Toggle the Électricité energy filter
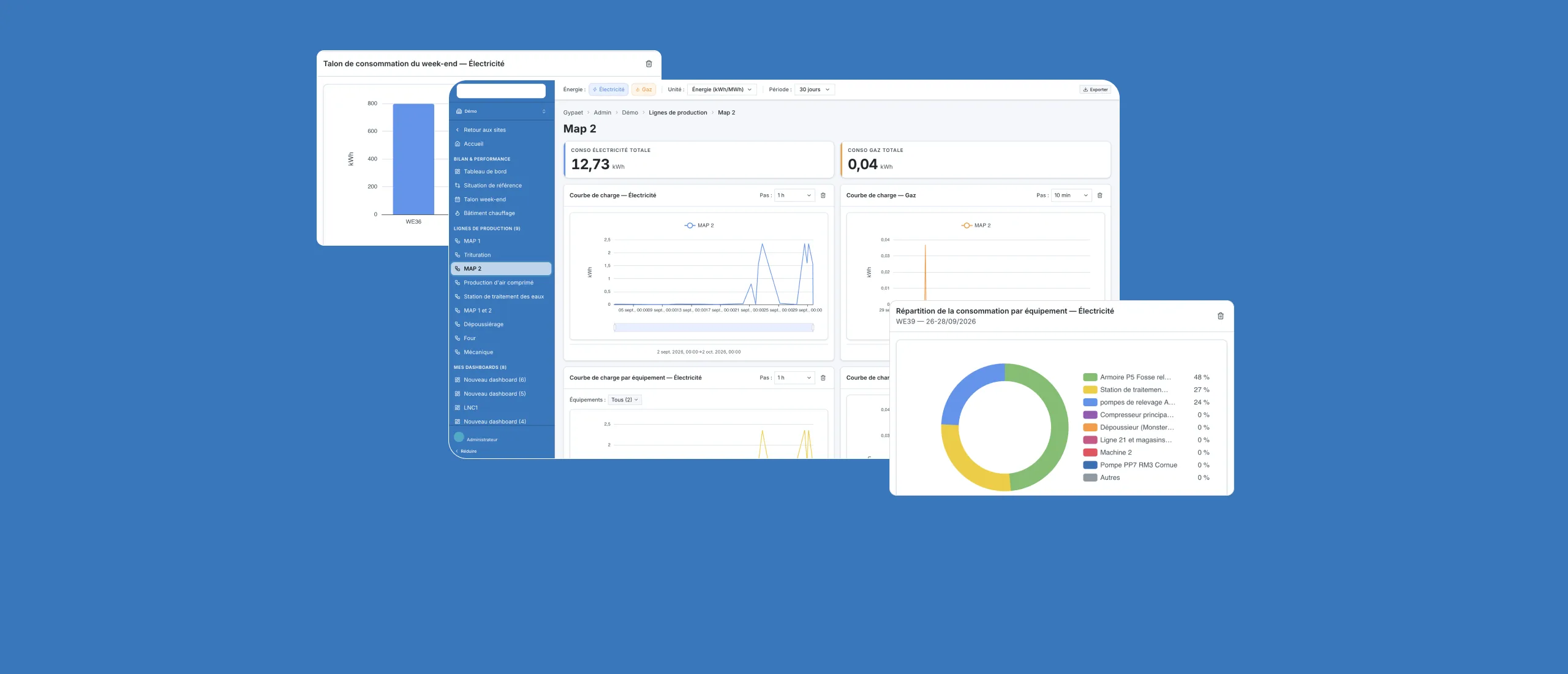Screen dimensions: 1568x674 coord(609,89)
